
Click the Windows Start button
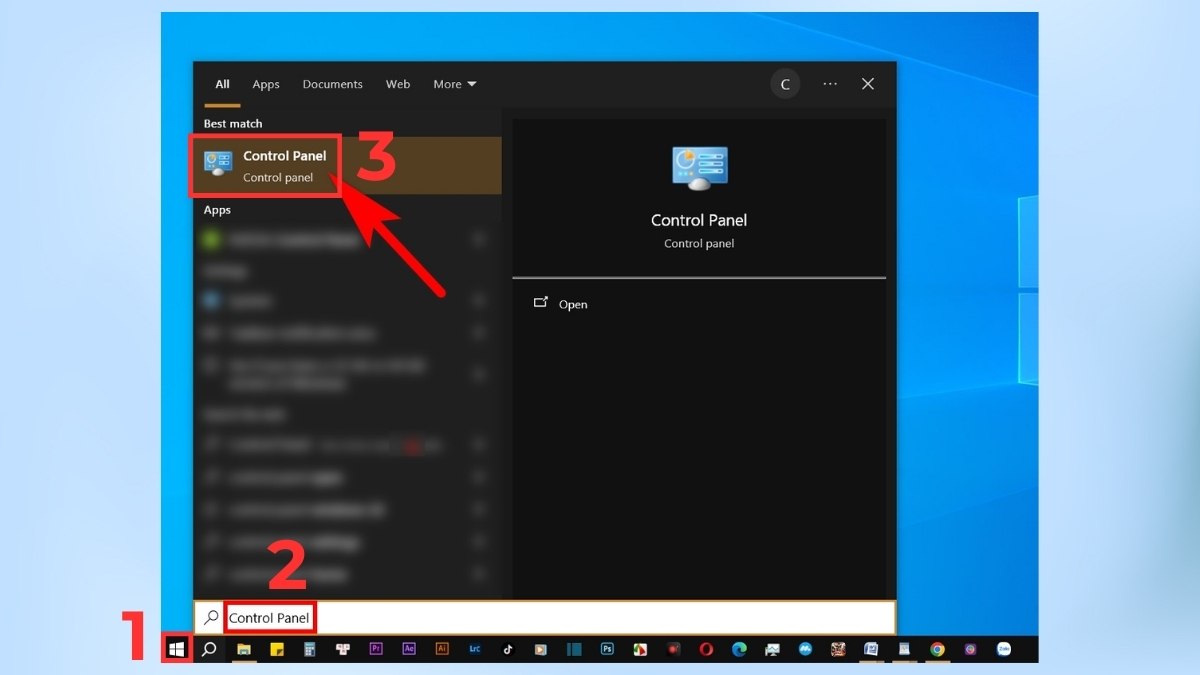[x=177, y=649]
